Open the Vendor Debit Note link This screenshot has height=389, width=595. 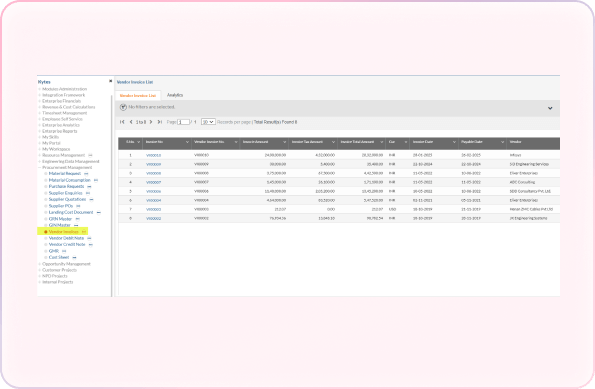pos(66,238)
